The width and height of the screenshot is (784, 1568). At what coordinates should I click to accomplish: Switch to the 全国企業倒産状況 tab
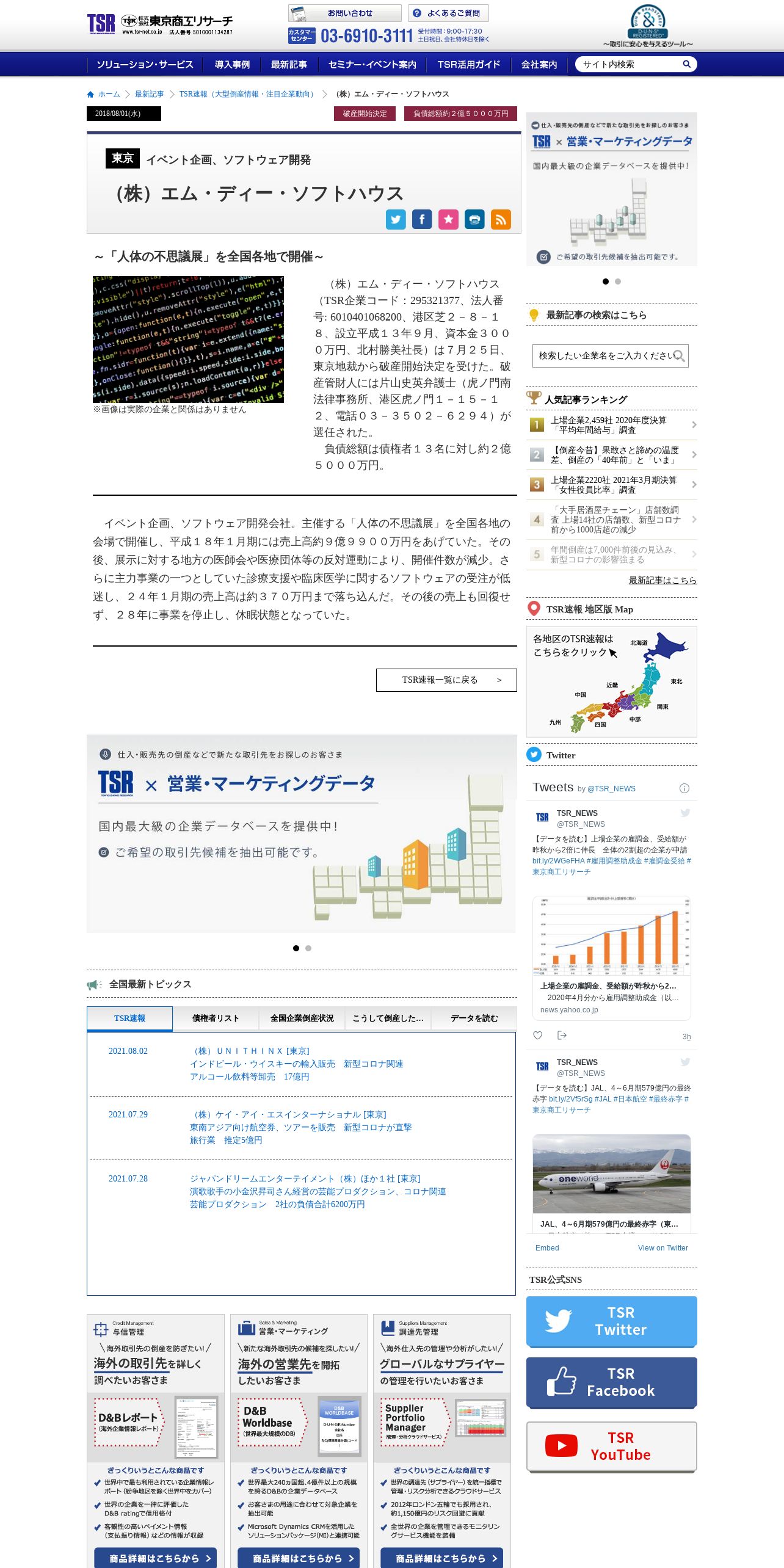pyautogui.click(x=302, y=1018)
